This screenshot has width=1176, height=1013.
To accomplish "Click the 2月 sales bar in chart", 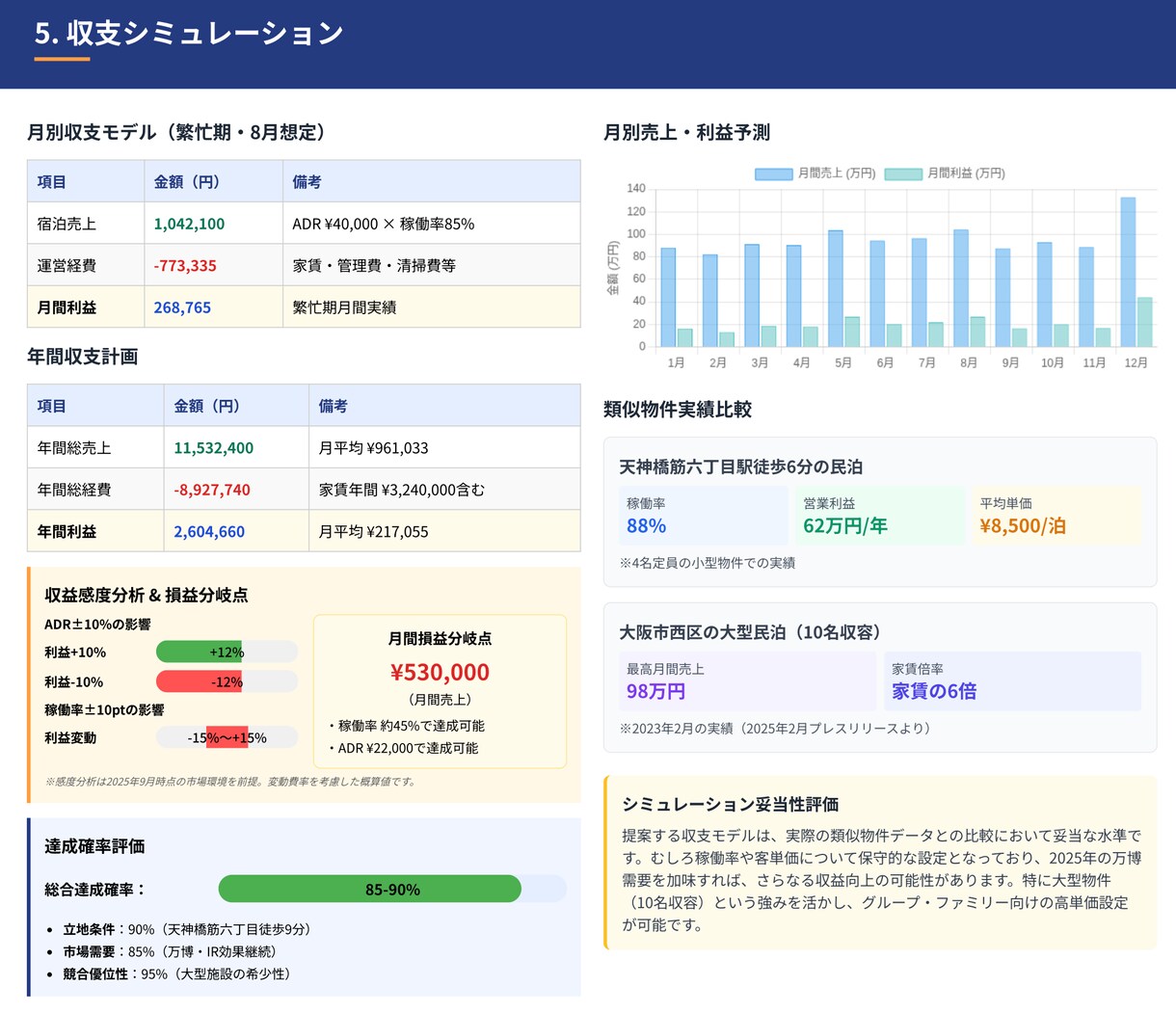I will (709, 301).
